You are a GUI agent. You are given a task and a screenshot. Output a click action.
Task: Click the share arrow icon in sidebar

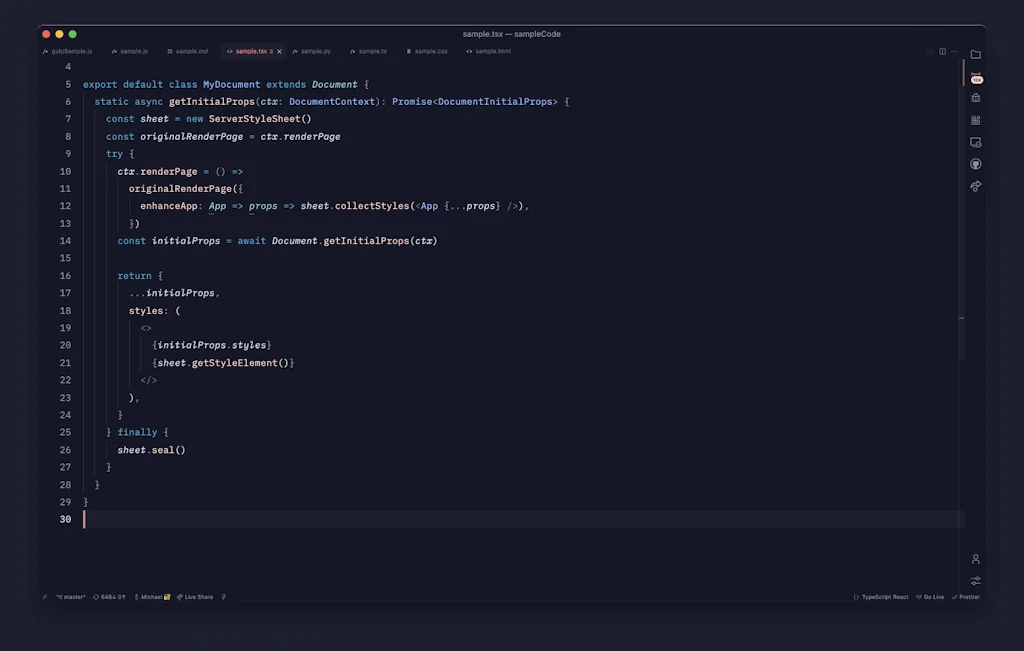976,186
